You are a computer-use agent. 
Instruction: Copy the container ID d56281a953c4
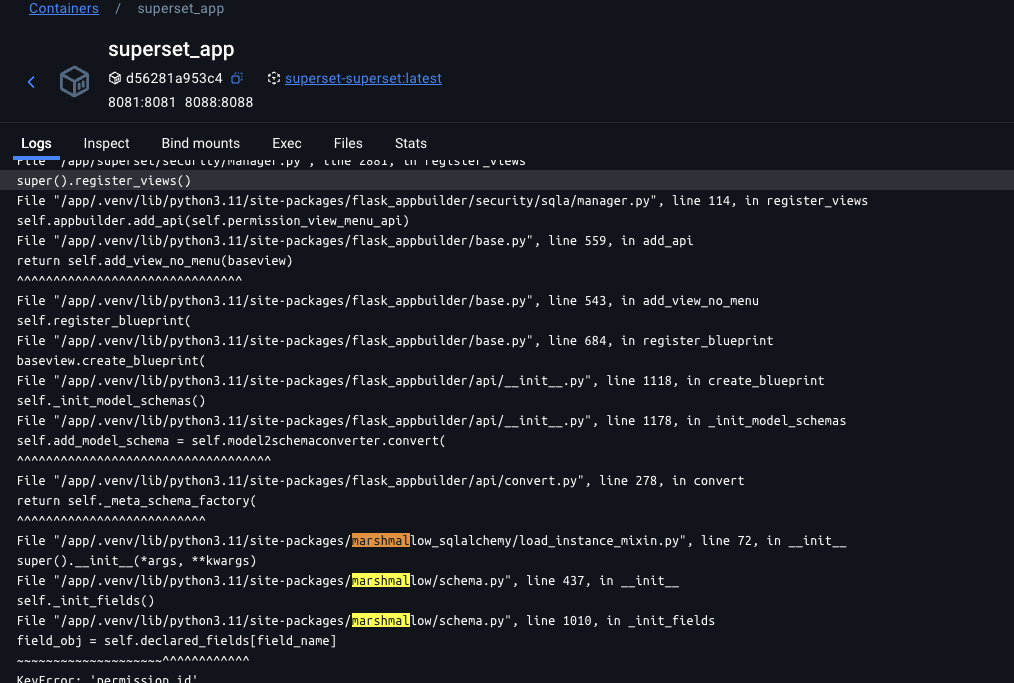pyautogui.click(x=237, y=78)
